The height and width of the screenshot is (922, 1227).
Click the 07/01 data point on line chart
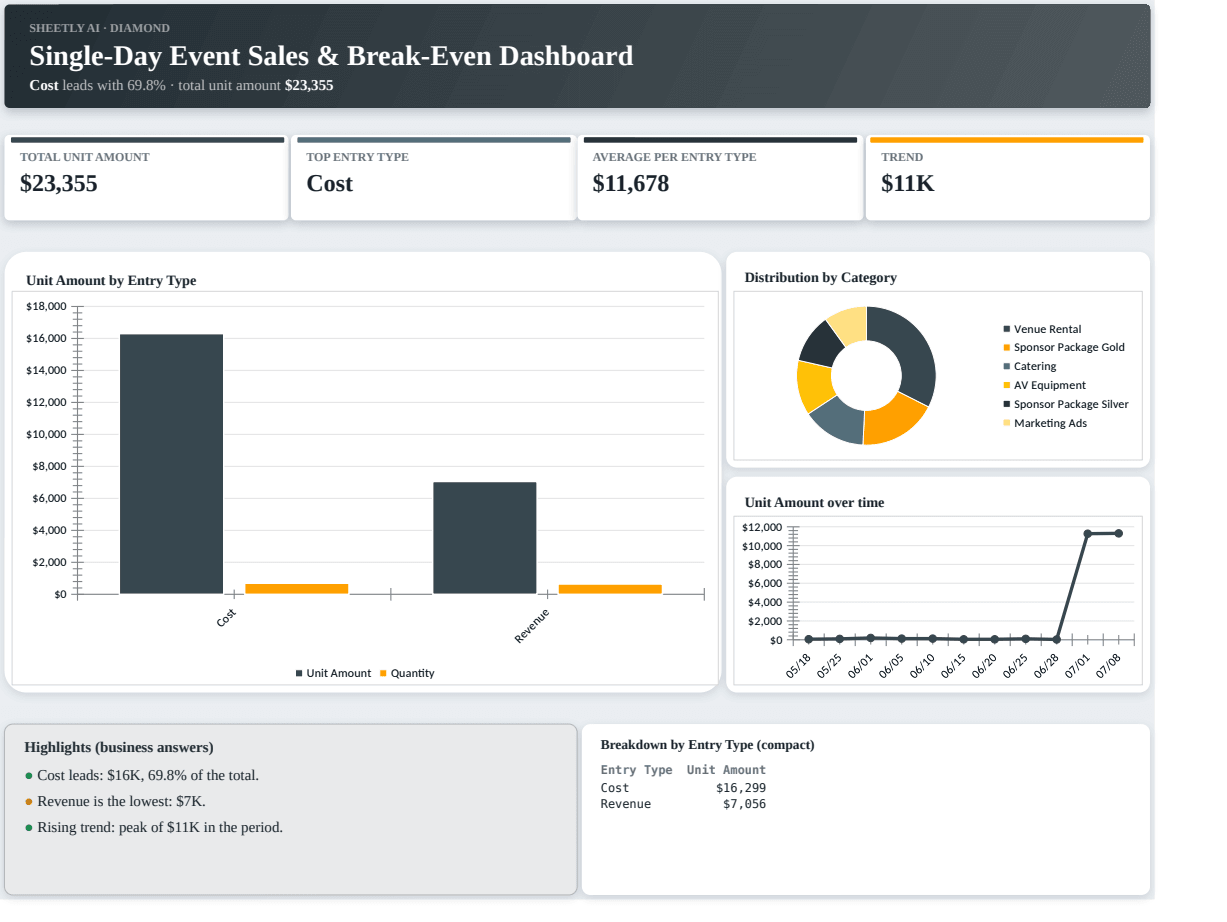click(1088, 534)
